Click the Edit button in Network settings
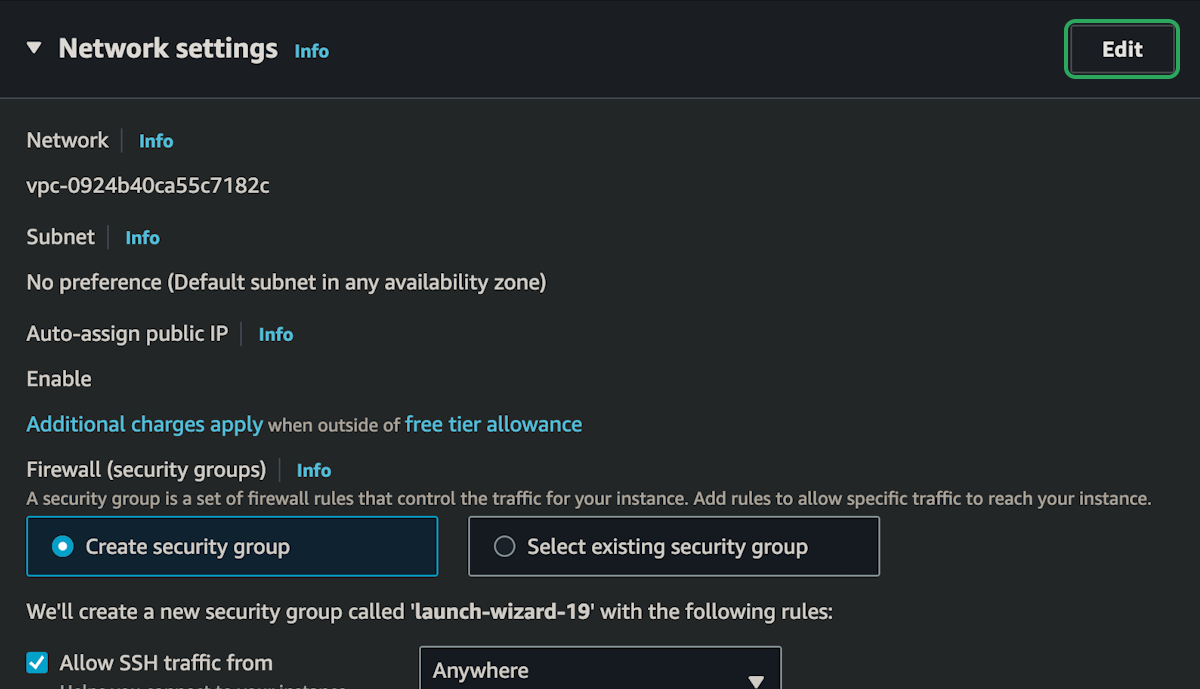This screenshot has height=689, width=1200. click(1122, 49)
